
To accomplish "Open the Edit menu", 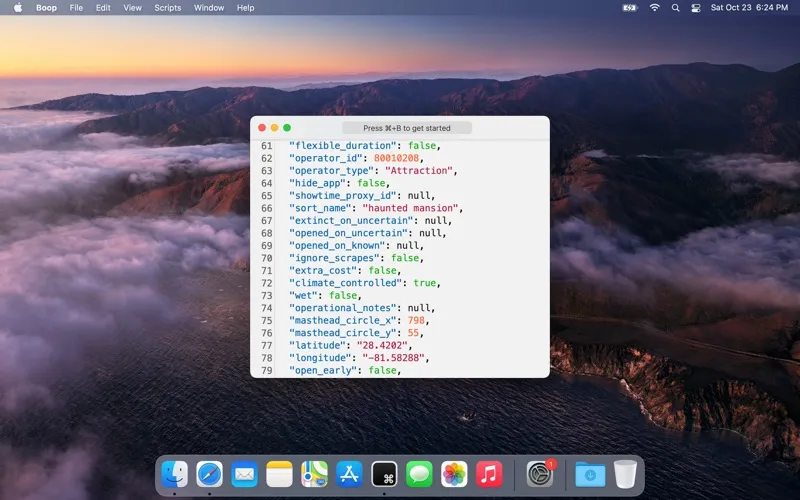I will point(103,8).
